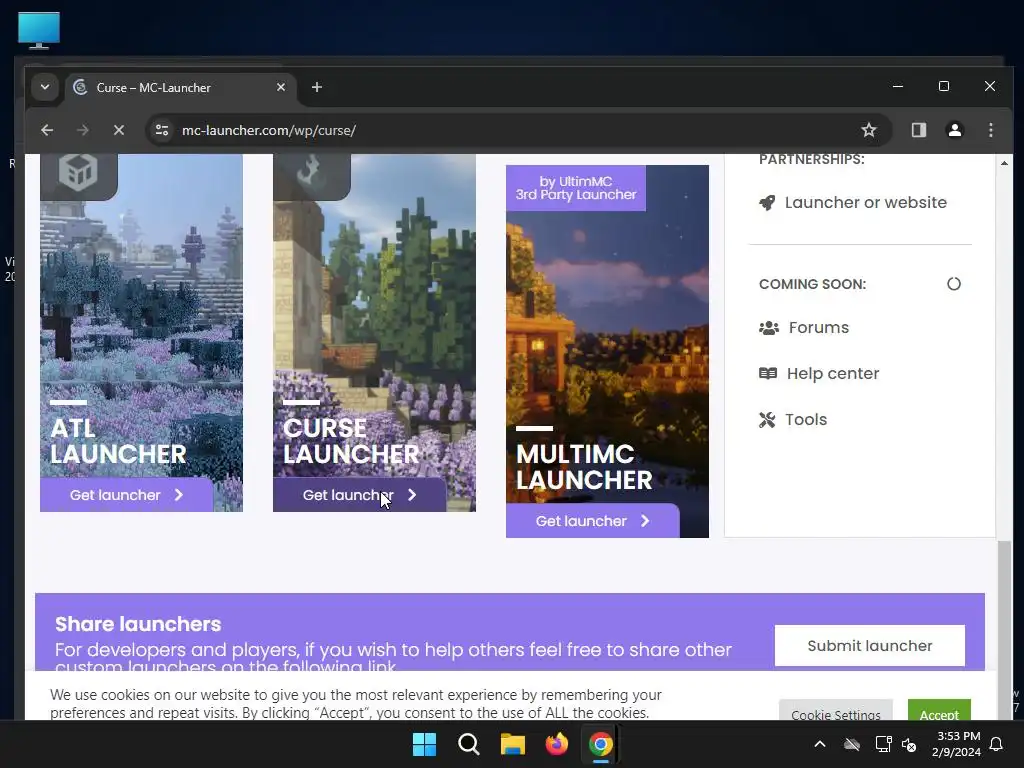Click the ATL Launcher cube icon
The height and width of the screenshot is (768, 1024).
(78, 172)
